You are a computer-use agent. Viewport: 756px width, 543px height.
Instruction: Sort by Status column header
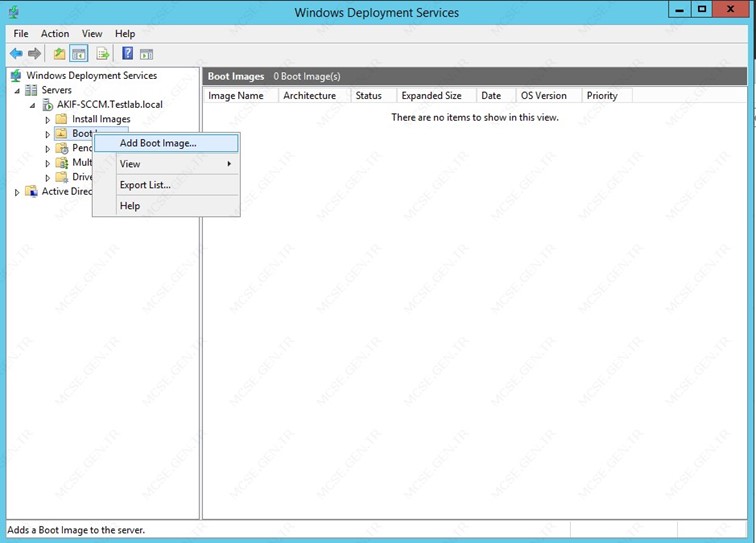[373, 95]
